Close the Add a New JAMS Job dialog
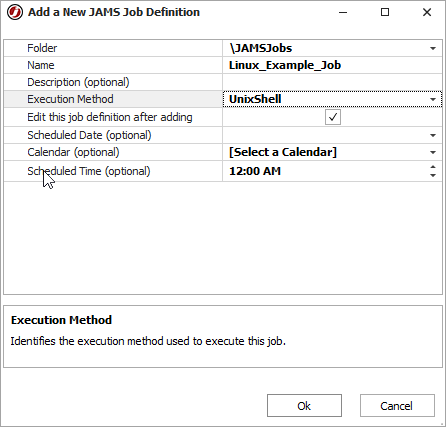This screenshot has height=427, width=446. click(427, 12)
